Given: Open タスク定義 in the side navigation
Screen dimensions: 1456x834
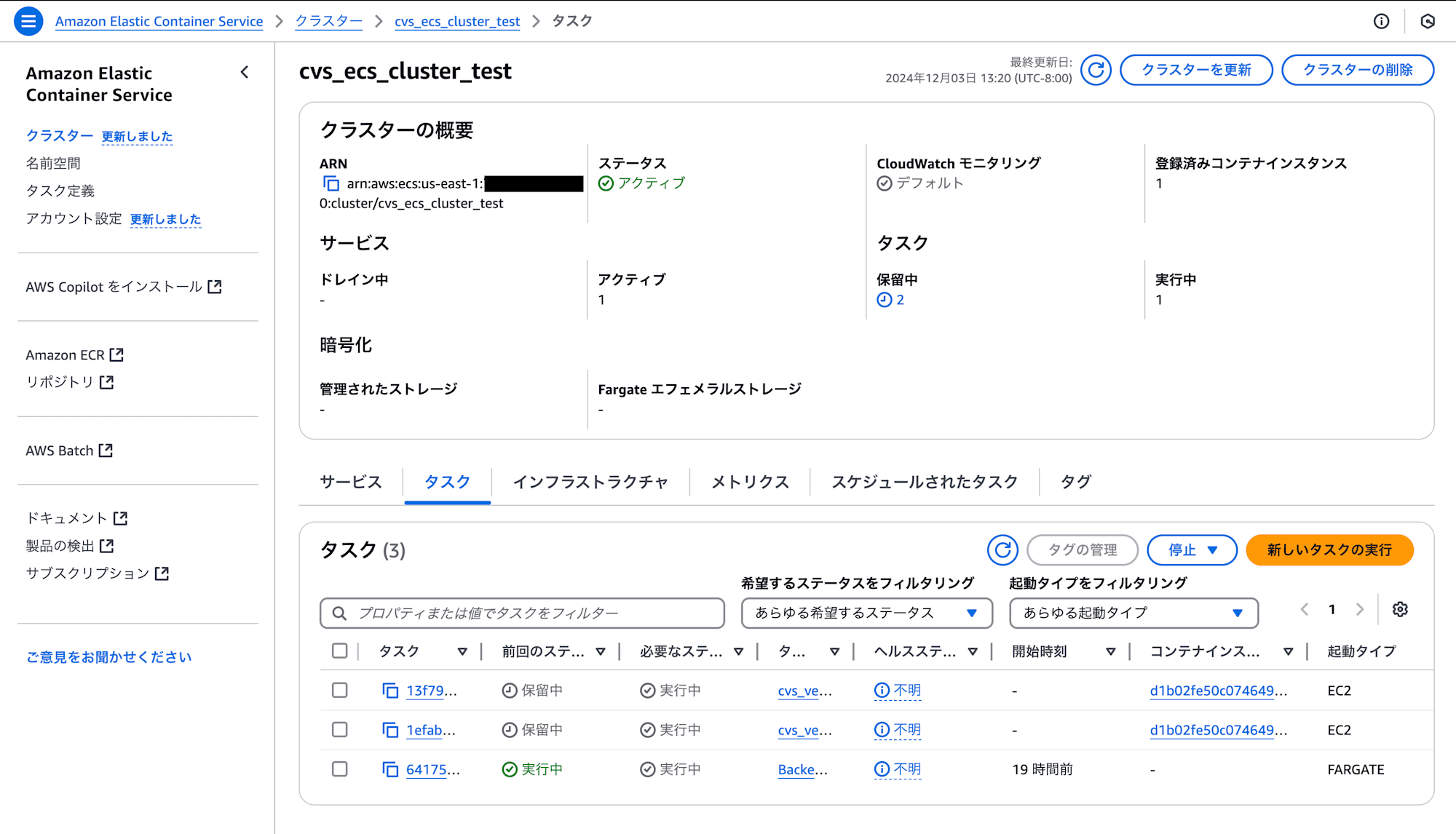Looking at the screenshot, I should [x=60, y=191].
